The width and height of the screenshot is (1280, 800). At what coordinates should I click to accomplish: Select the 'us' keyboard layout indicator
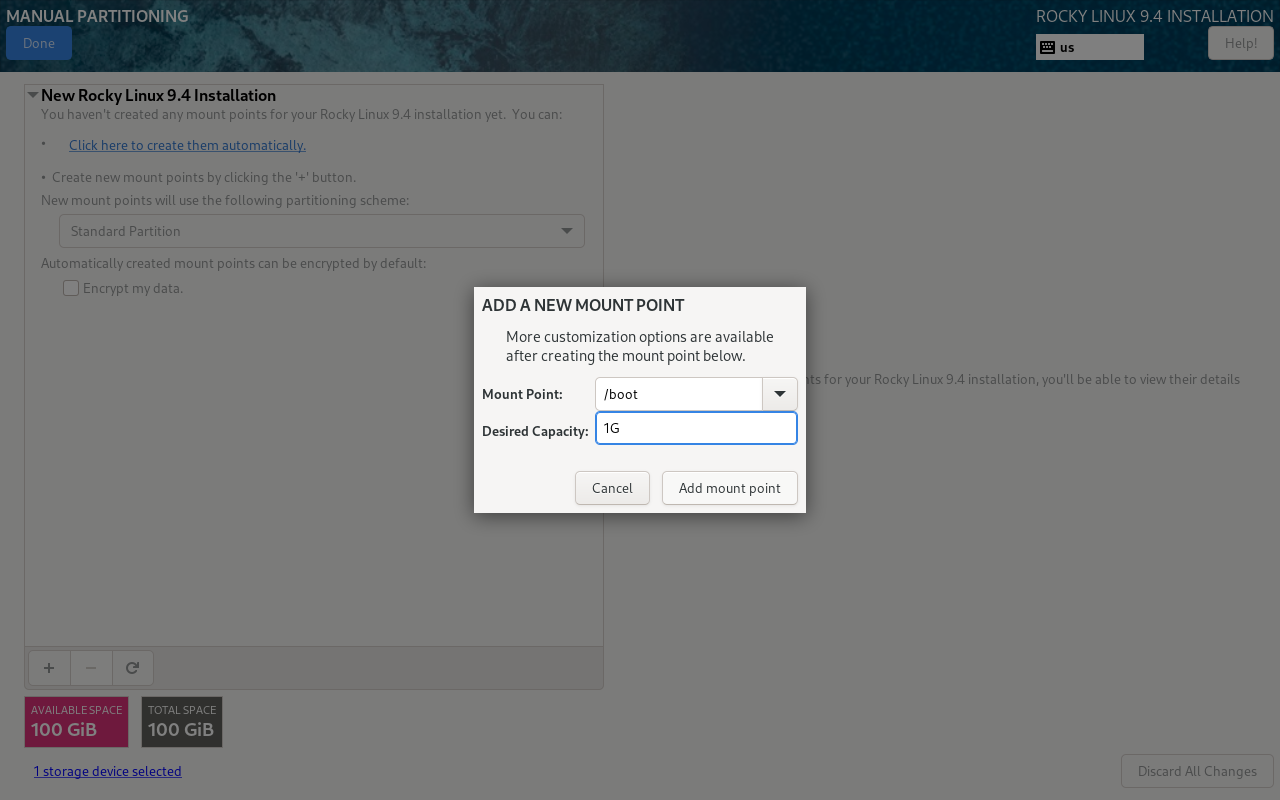click(1090, 47)
